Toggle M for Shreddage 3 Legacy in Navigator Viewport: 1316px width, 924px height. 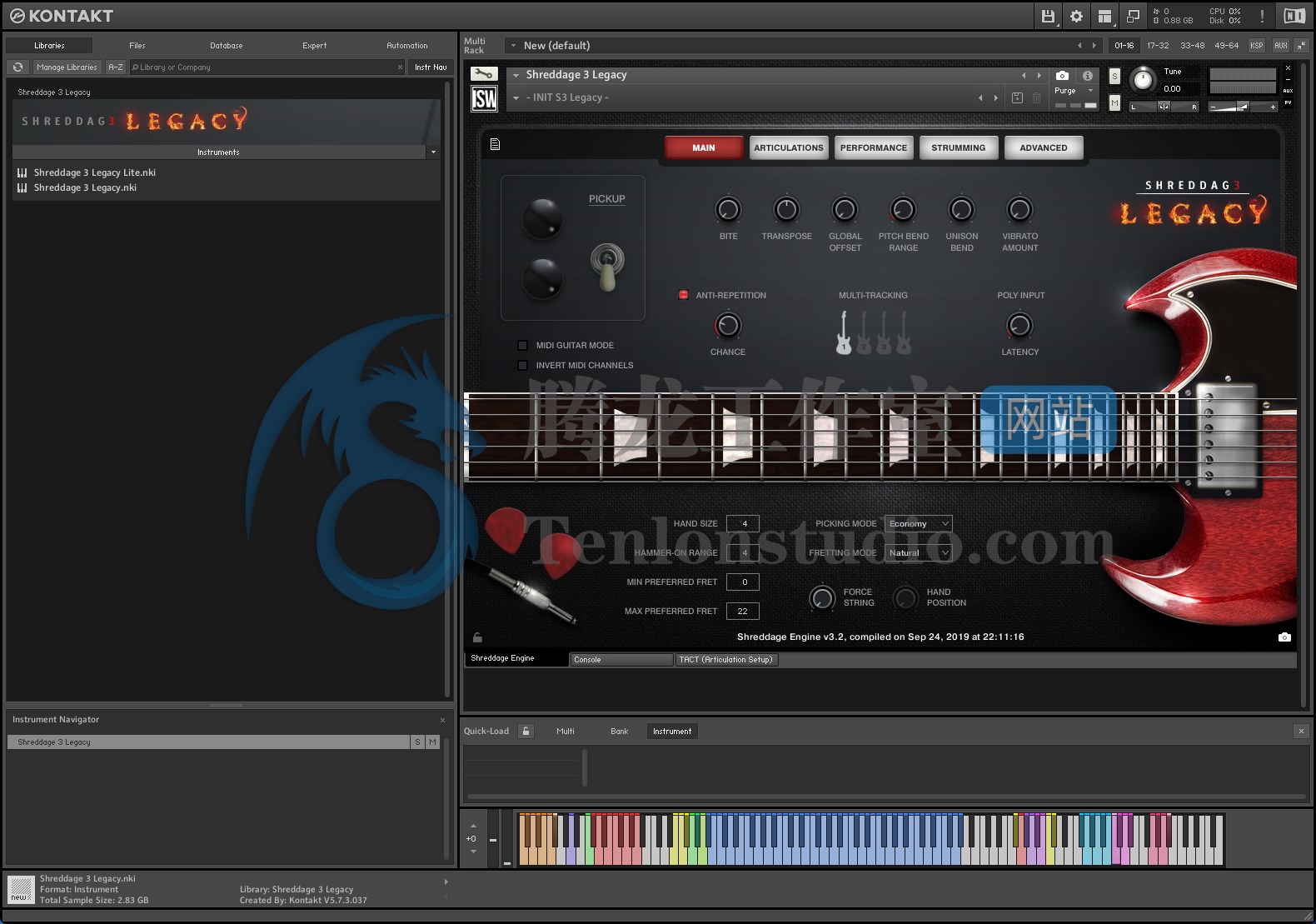(432, 742)
